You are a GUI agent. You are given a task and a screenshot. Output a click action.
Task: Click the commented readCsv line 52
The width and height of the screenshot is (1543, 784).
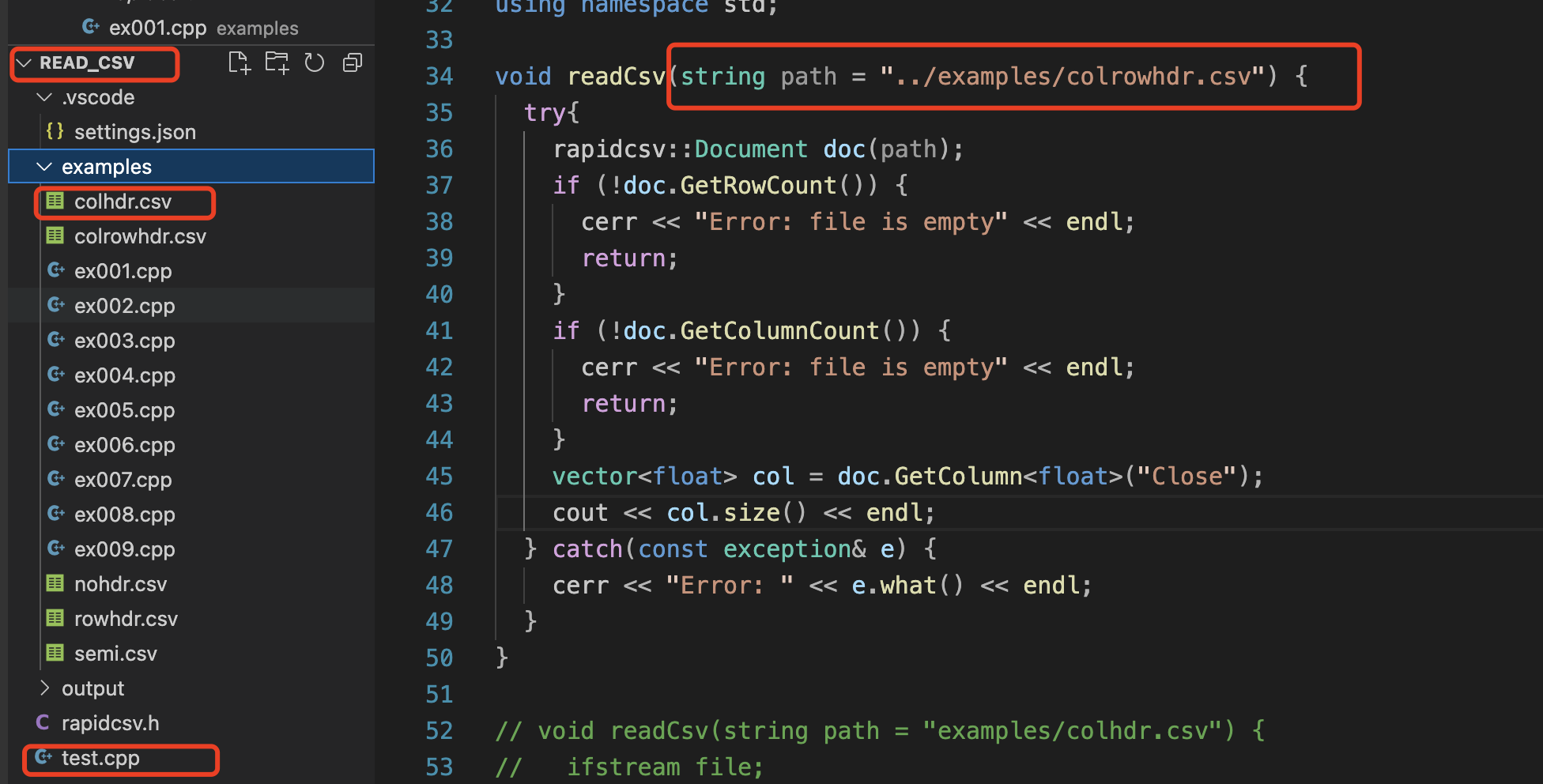[880, 731]
